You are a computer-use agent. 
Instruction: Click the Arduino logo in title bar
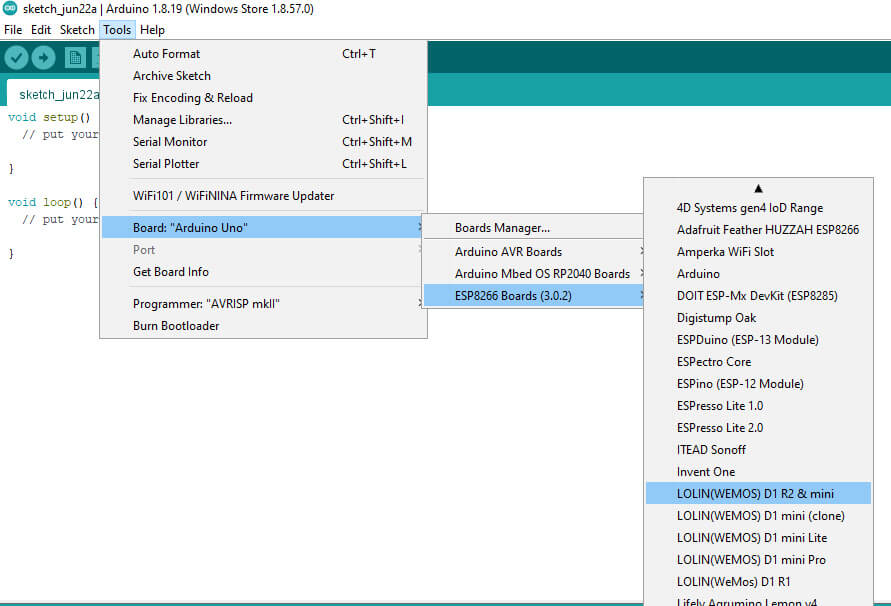tap(10, 9)
